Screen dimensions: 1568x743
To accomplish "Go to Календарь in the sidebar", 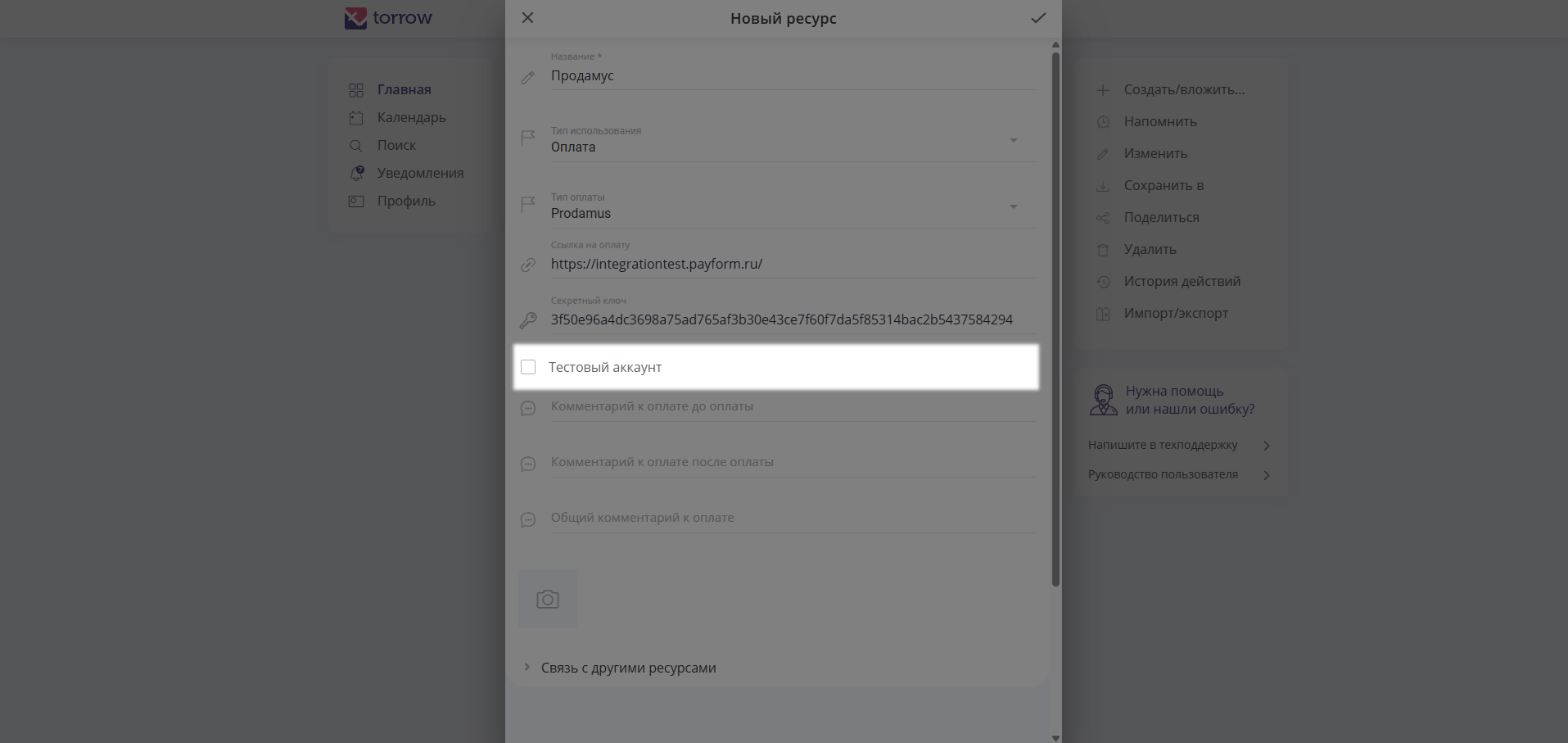I will click(411, 117).
